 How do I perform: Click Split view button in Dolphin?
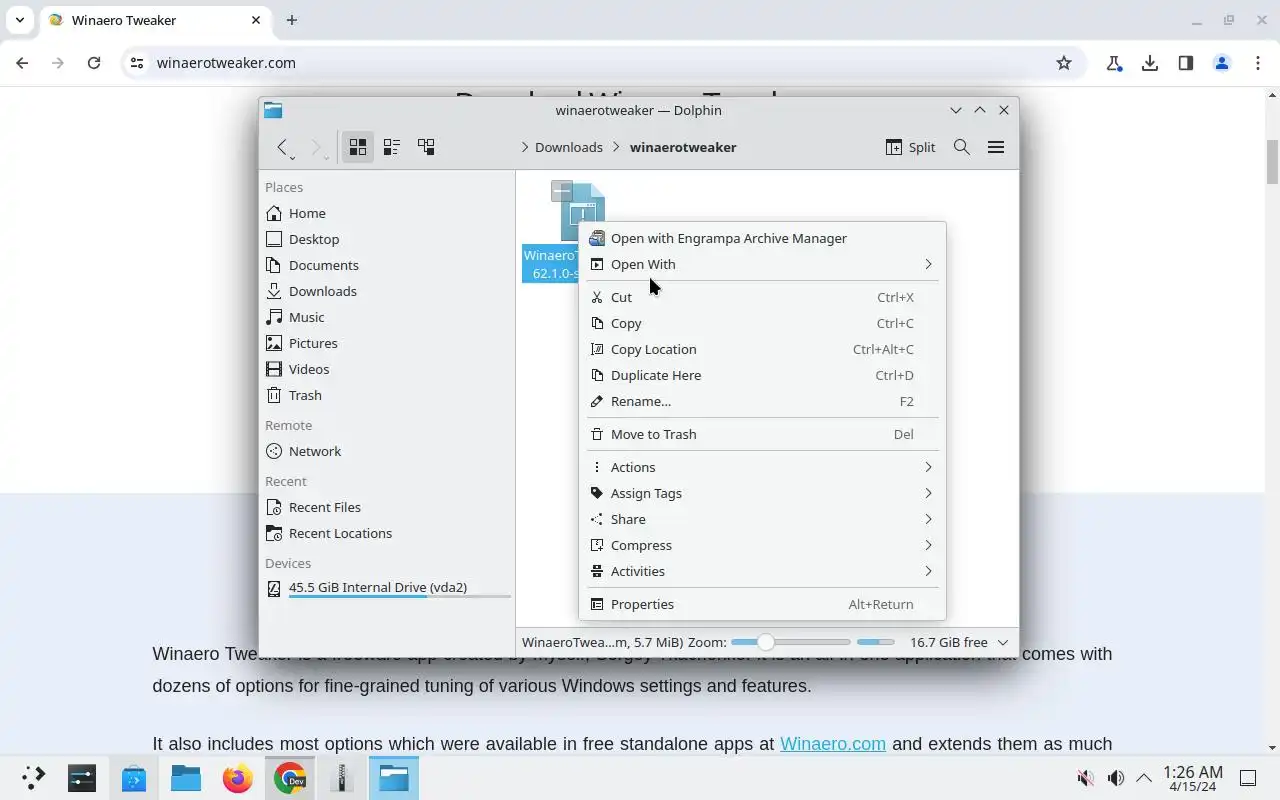(x=910, y=147)
